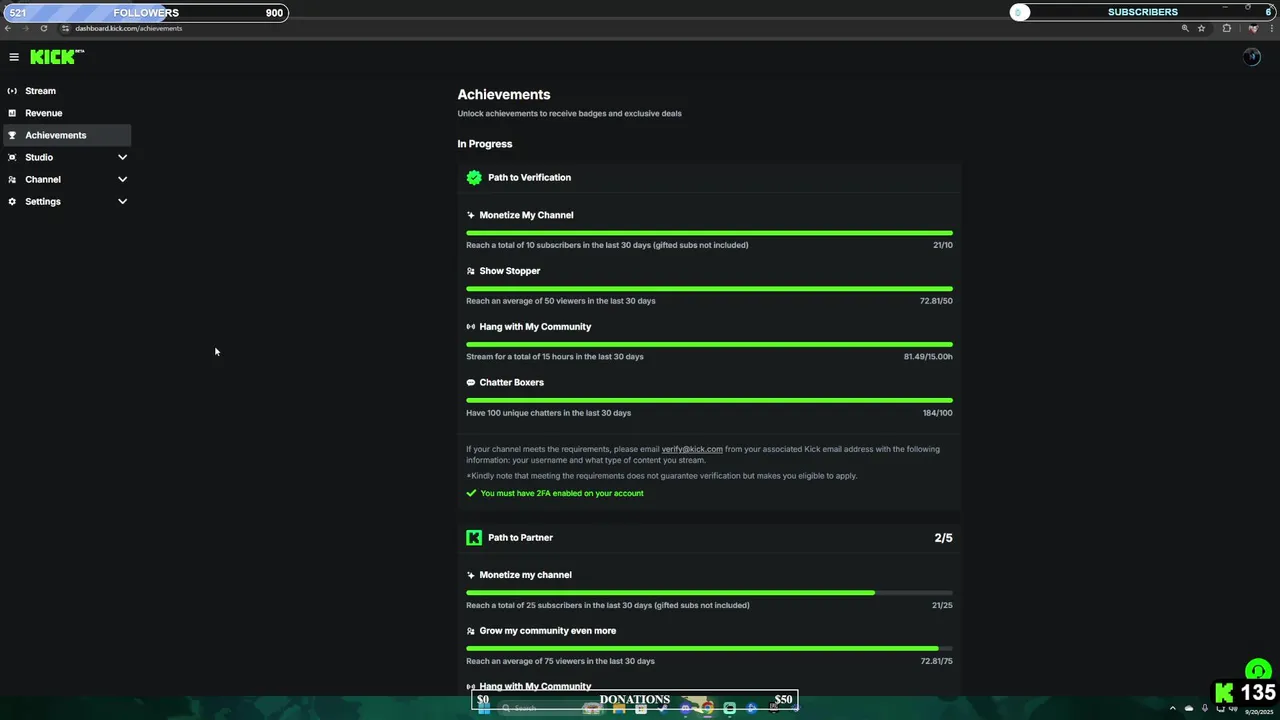Click the live icon next to Hang with My Community
The width and height of the screenshot is (1280, 720).
pos(471,327)
